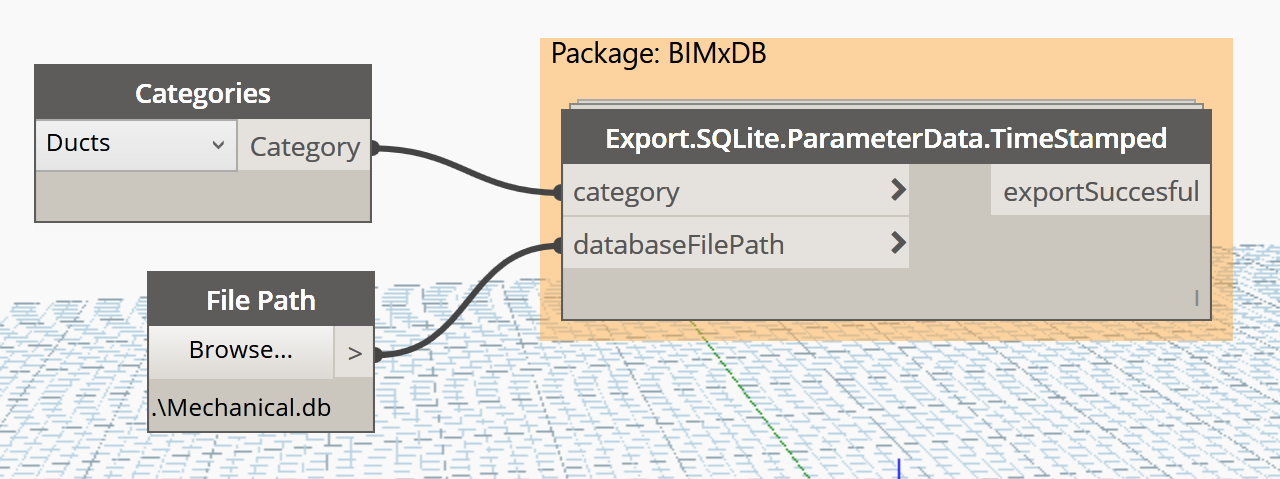Click the File Path output port arrow

[354, 353]
